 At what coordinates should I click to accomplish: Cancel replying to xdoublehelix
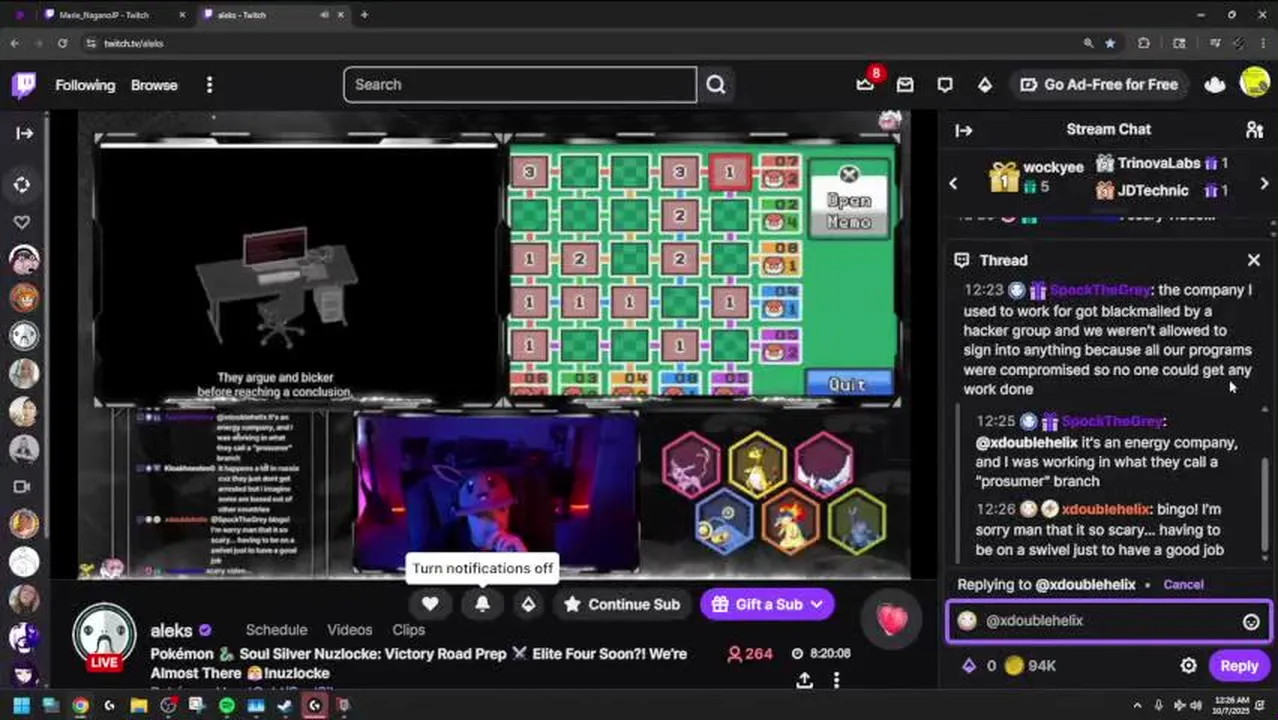coord(1183,584)
